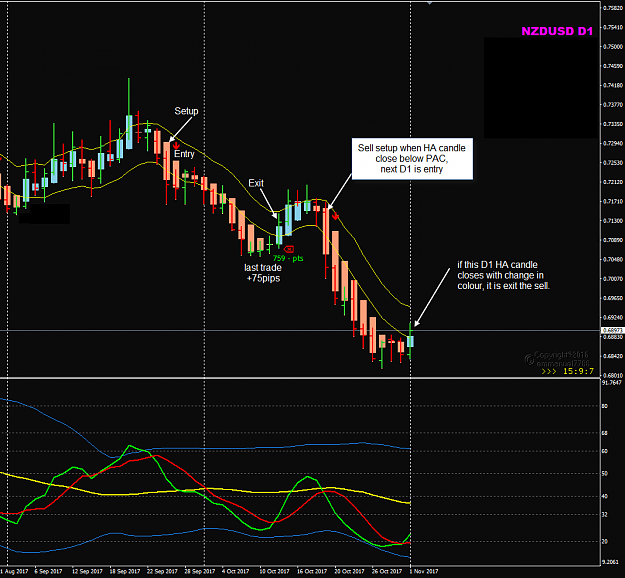This screenshot has width=625, height=578.
Task: Click the subwindow divider above the oscillator
Action: (300, 377)
